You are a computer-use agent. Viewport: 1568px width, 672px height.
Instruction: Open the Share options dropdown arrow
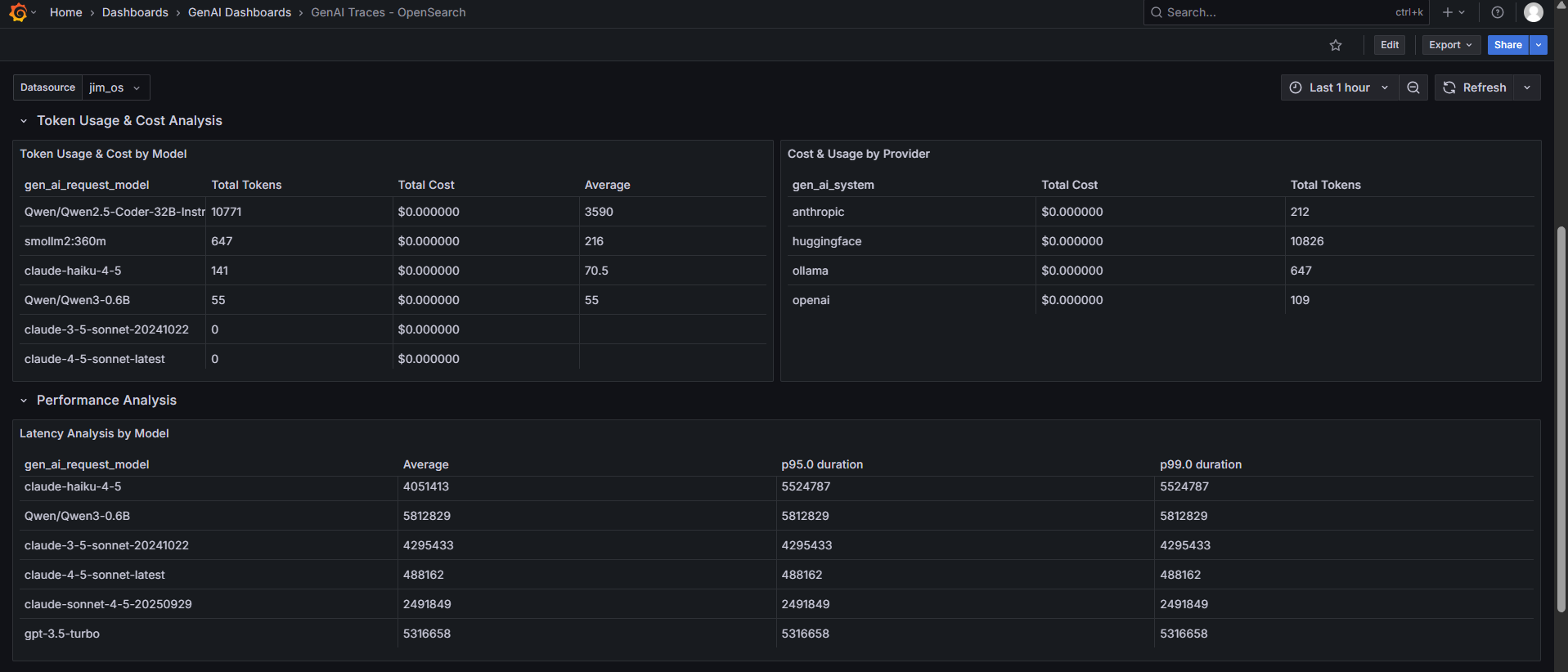(1539, 45)
